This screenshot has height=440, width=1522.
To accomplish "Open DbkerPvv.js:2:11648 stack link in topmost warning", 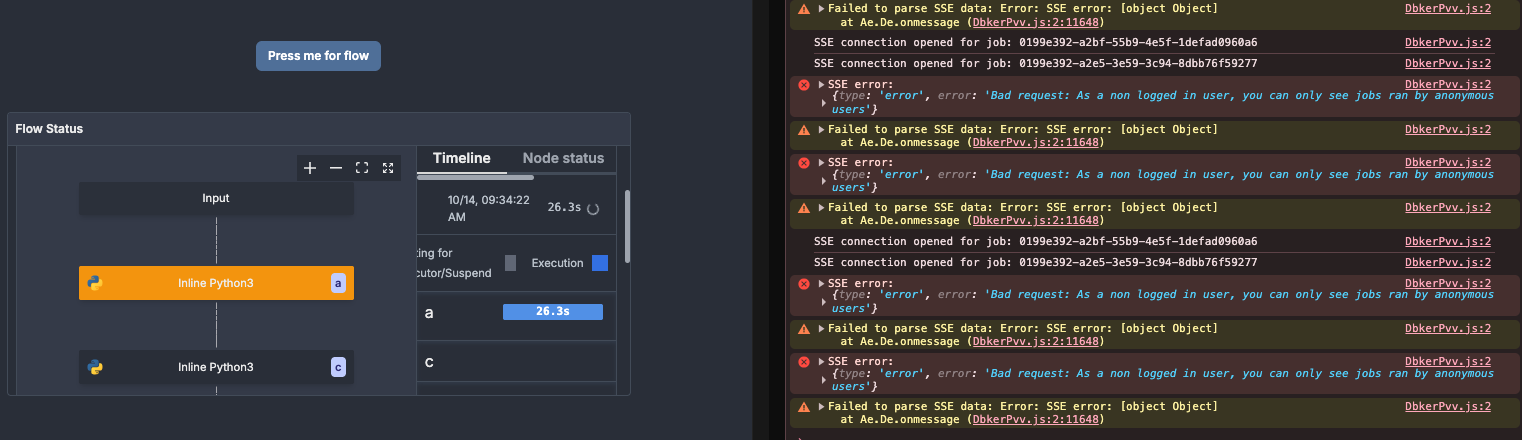I will pos(1037,21).
